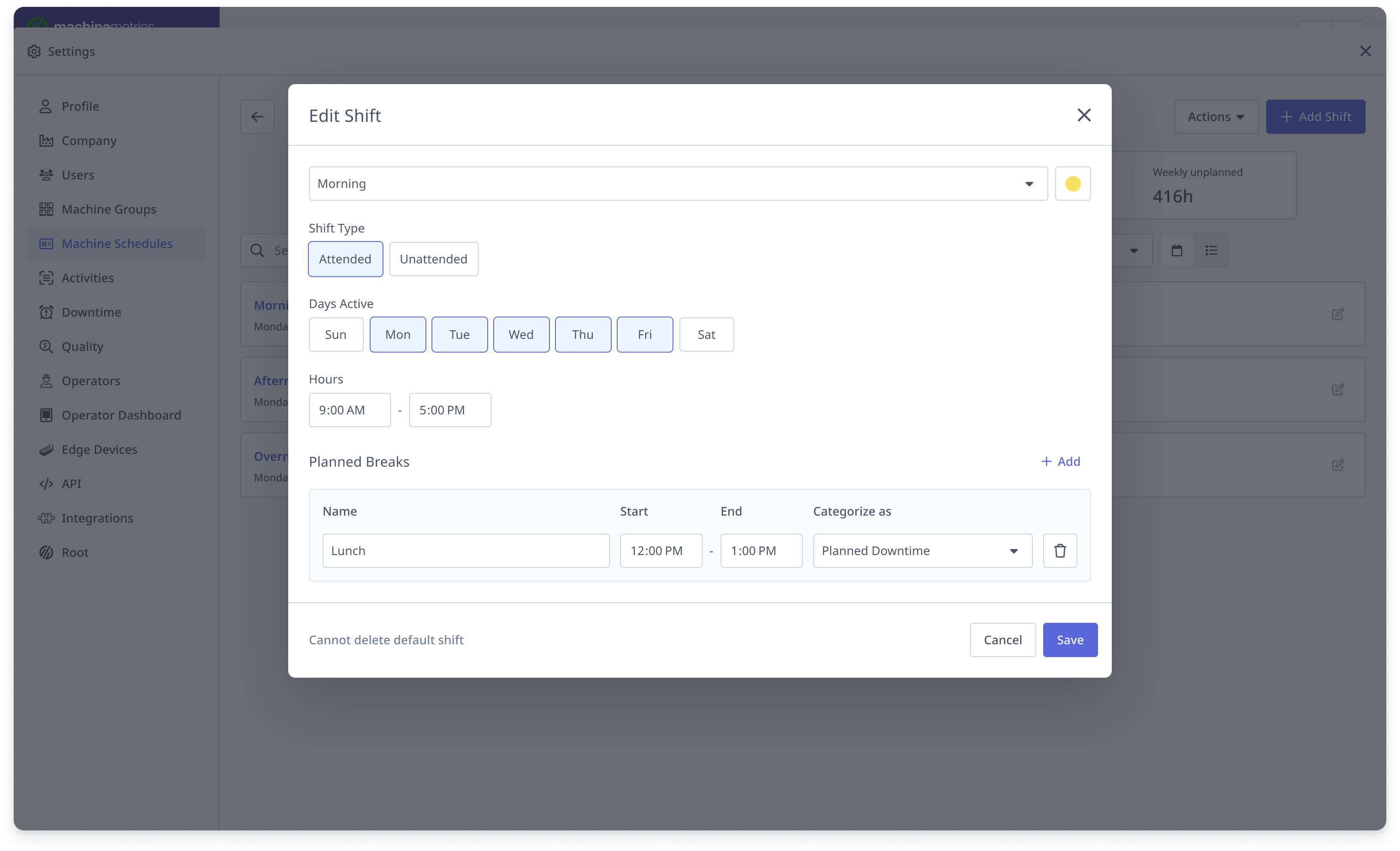Click the Downtime alarm icon in sidebar

coord(45,312)
